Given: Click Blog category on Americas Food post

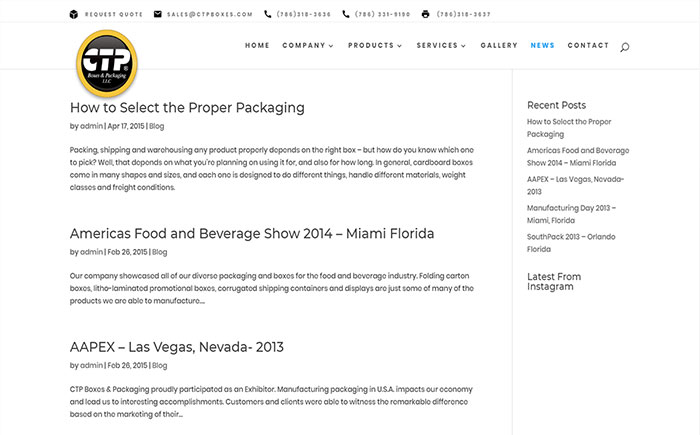Looking at the screenshot, I should (x=159, y=252).
